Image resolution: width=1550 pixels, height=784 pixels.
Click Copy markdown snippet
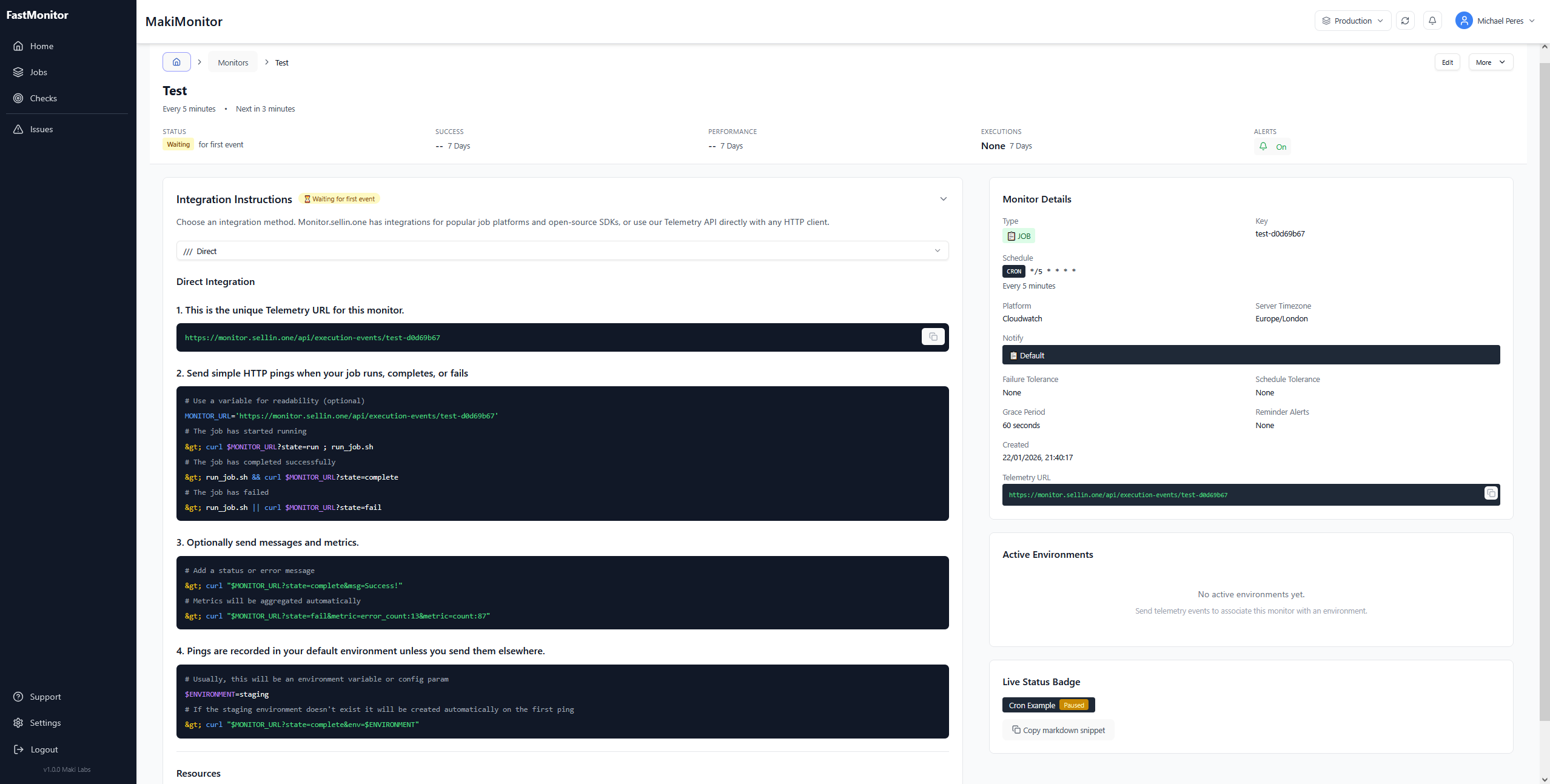(x=1058, y=730)
